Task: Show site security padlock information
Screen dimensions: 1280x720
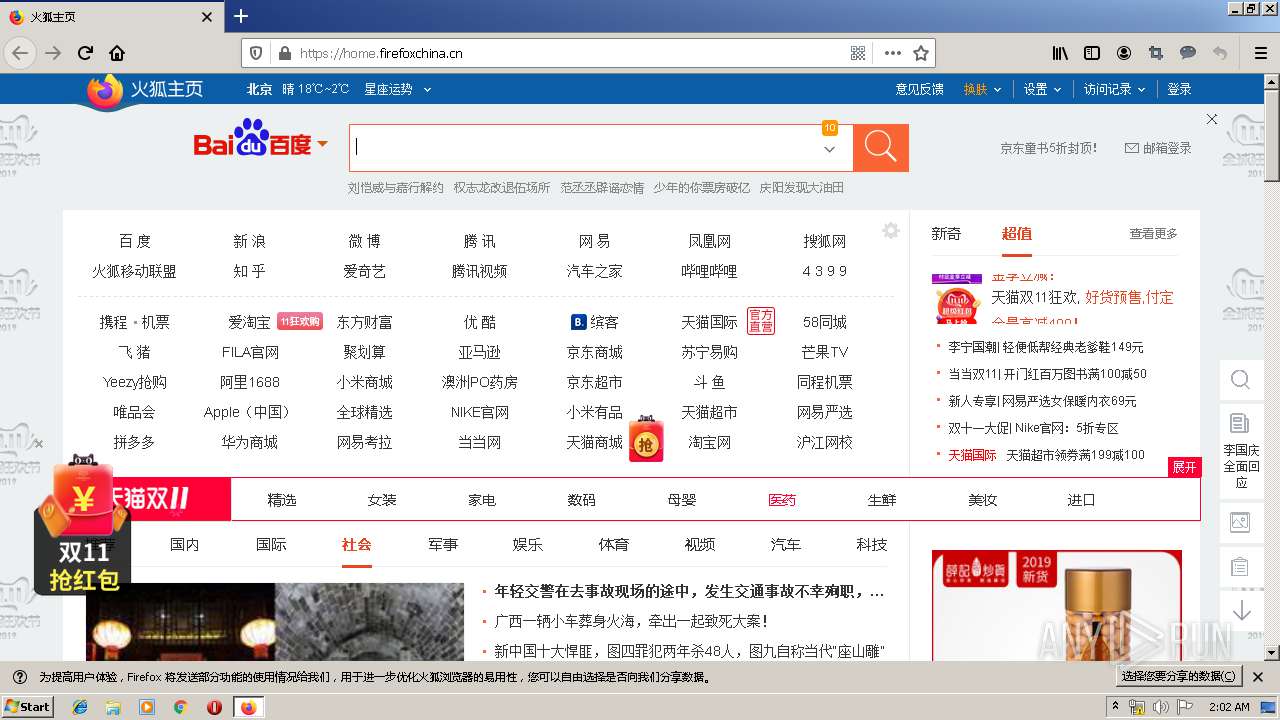Action: 284,53
